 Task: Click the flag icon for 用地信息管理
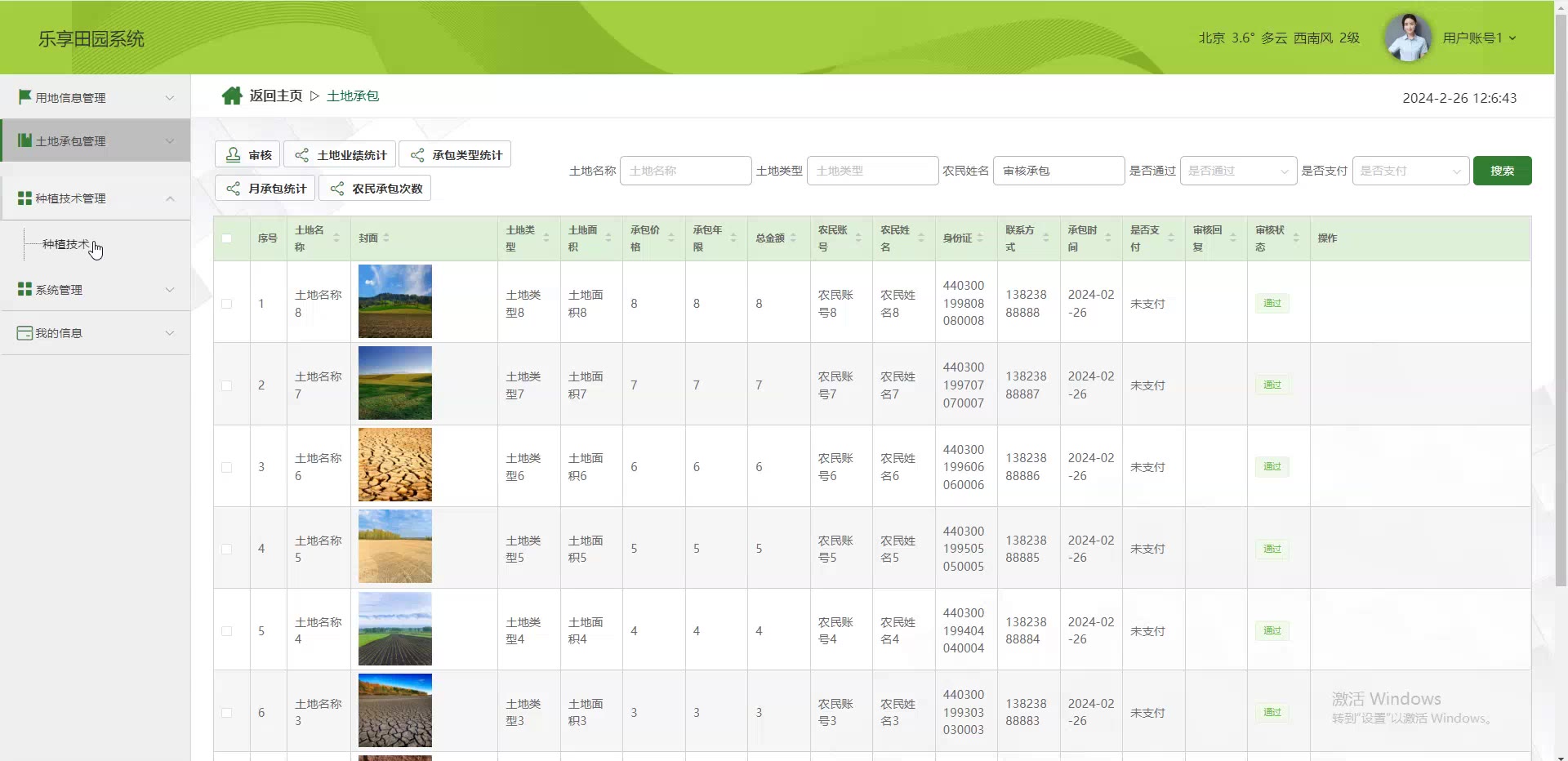24,97
